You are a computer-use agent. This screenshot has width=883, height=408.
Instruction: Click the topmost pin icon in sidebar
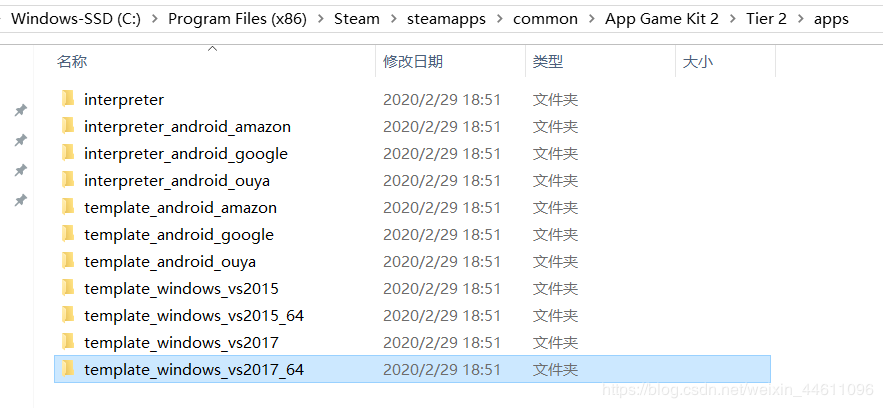pyautogui.click(x=20, y=110)
